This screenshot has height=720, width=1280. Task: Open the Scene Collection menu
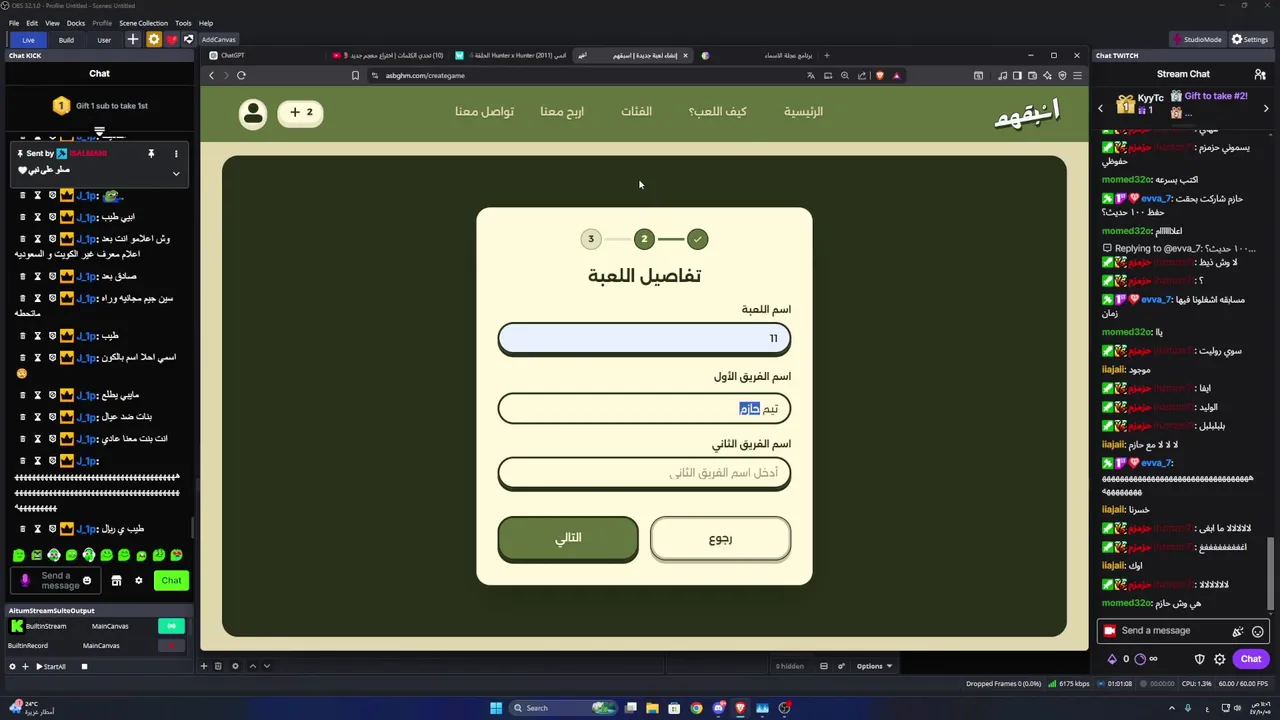[143, 23]
